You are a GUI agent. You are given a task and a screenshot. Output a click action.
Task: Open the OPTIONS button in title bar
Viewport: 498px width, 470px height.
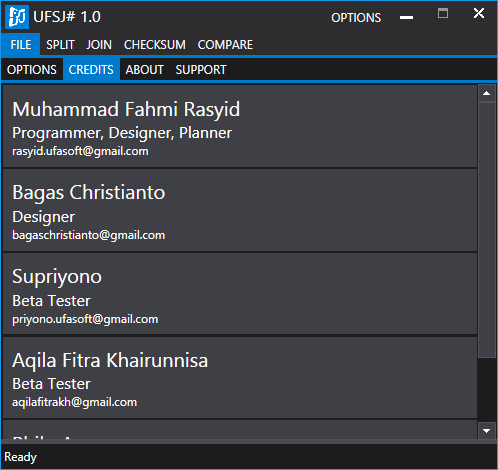[x=356, y=18]
